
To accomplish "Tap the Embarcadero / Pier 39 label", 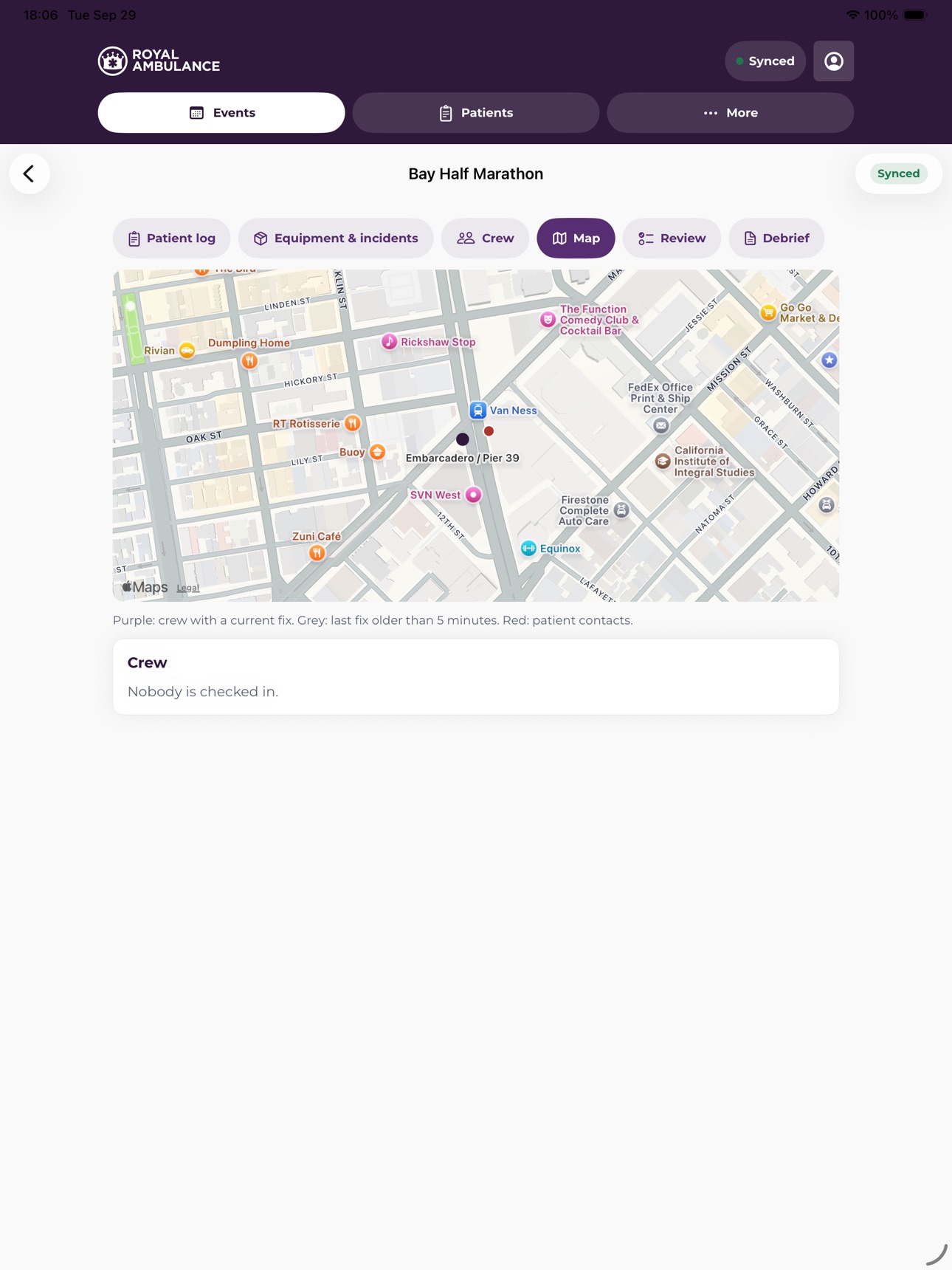I will (463, 458).
